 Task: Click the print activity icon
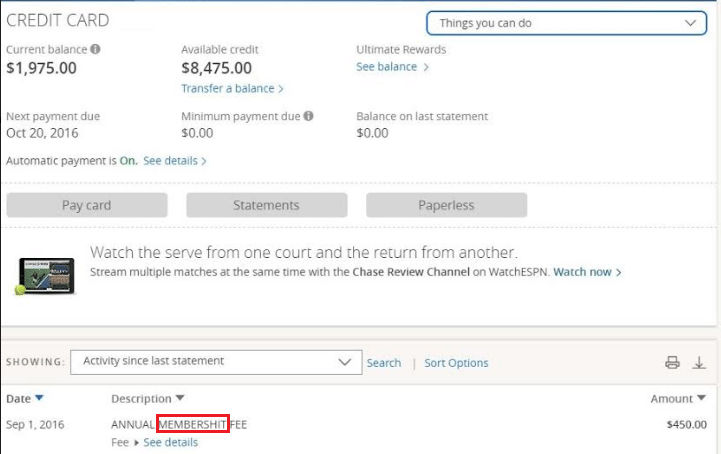pos(672,362)
